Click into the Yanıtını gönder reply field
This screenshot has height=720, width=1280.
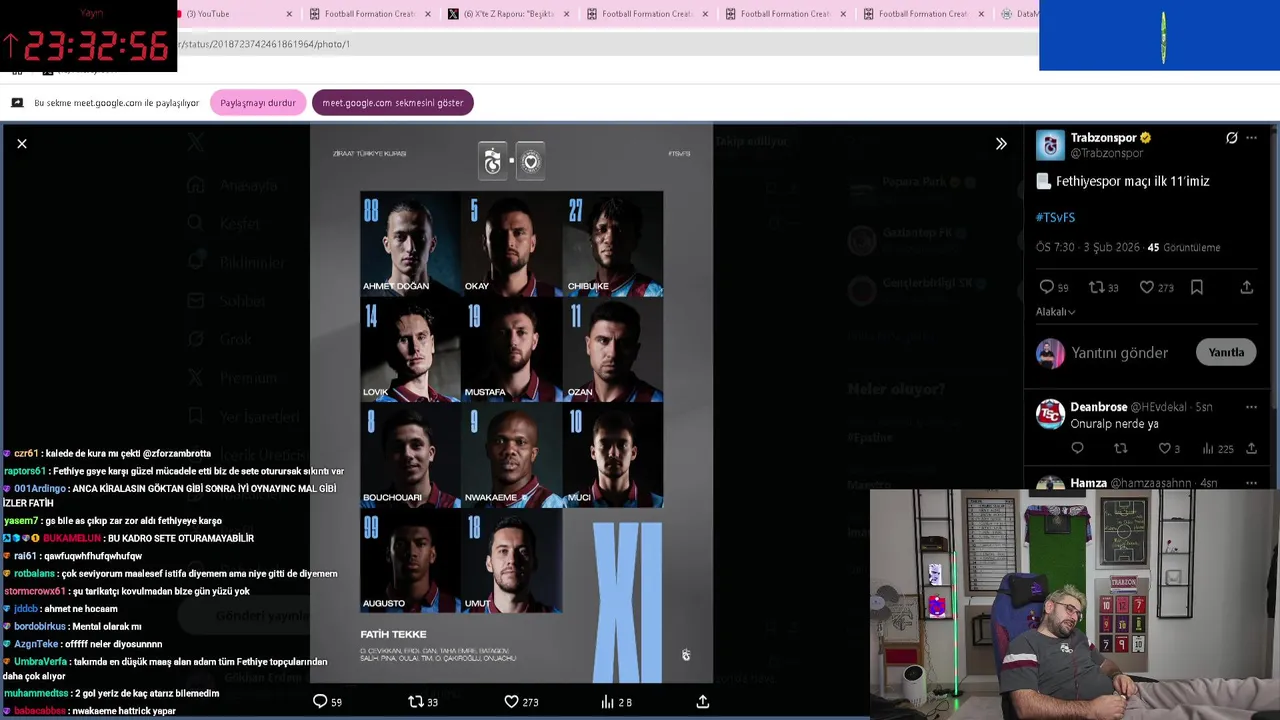coord(1119,353)
